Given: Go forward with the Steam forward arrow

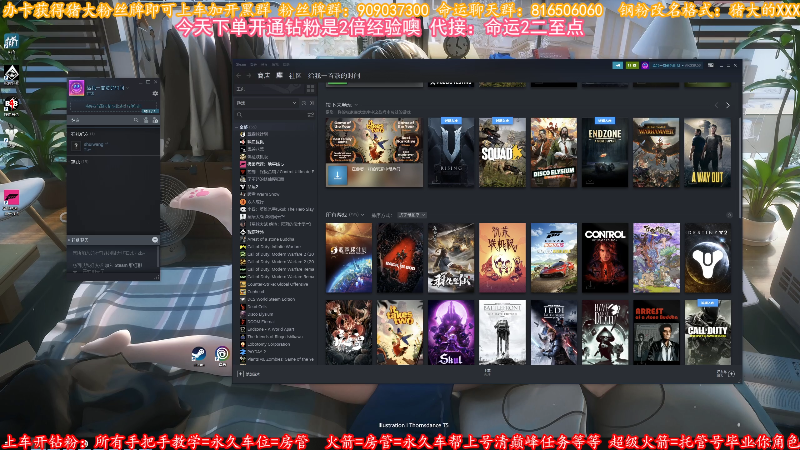Looking at the screenshot, I should pos(248,76).
